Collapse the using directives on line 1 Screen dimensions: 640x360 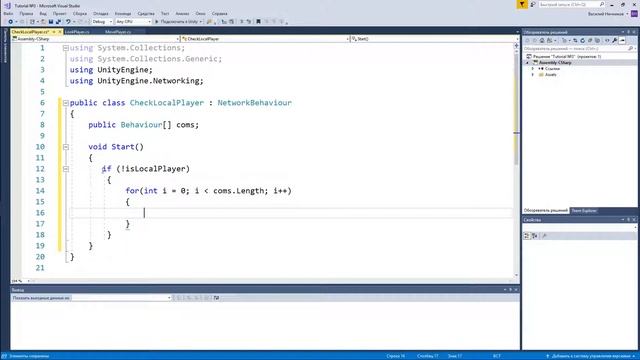coord(66,48)
